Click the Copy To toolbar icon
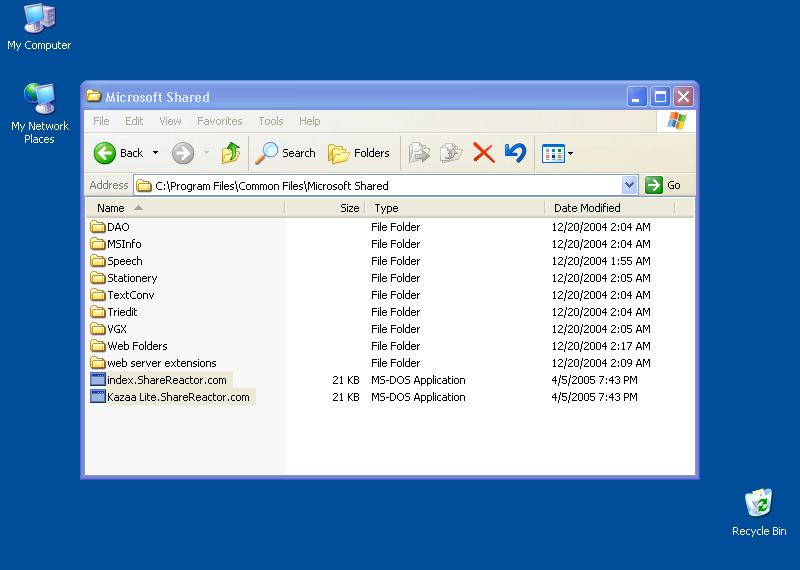This screenshot has height=570, width=800. pos(451,153)
